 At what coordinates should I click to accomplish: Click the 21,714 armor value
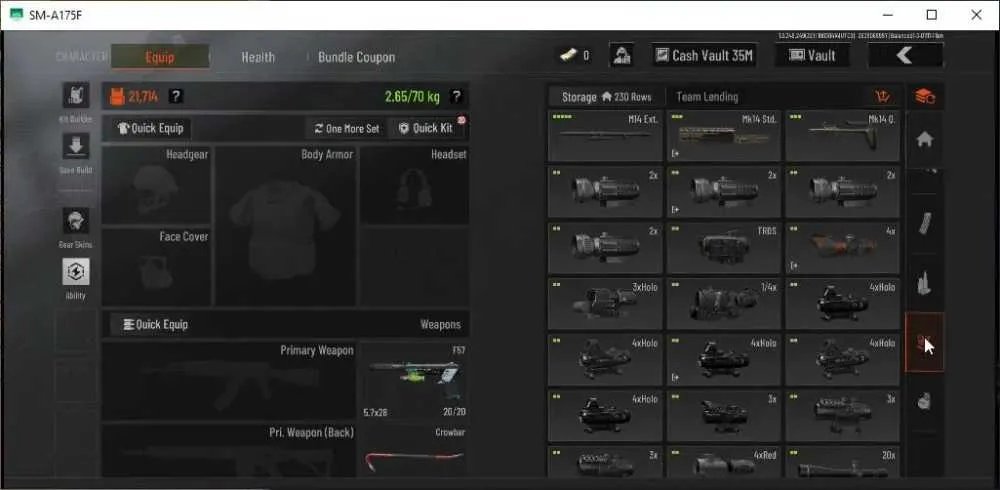pos(144,97)
